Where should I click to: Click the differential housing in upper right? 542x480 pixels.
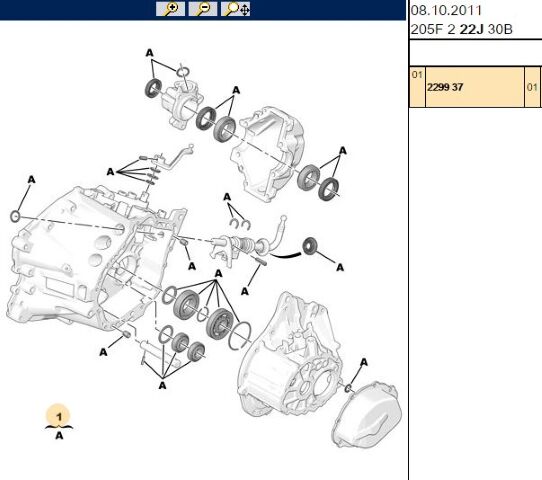coord(268,154)
